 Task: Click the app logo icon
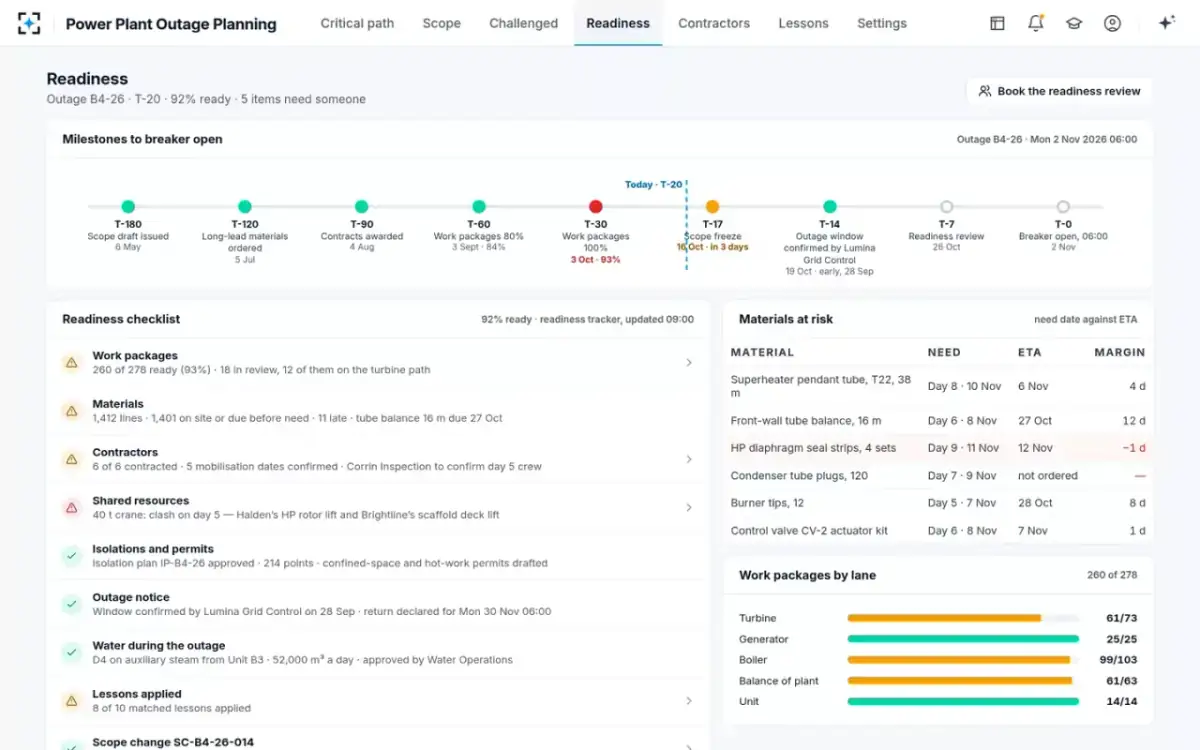tap(29, 23)
